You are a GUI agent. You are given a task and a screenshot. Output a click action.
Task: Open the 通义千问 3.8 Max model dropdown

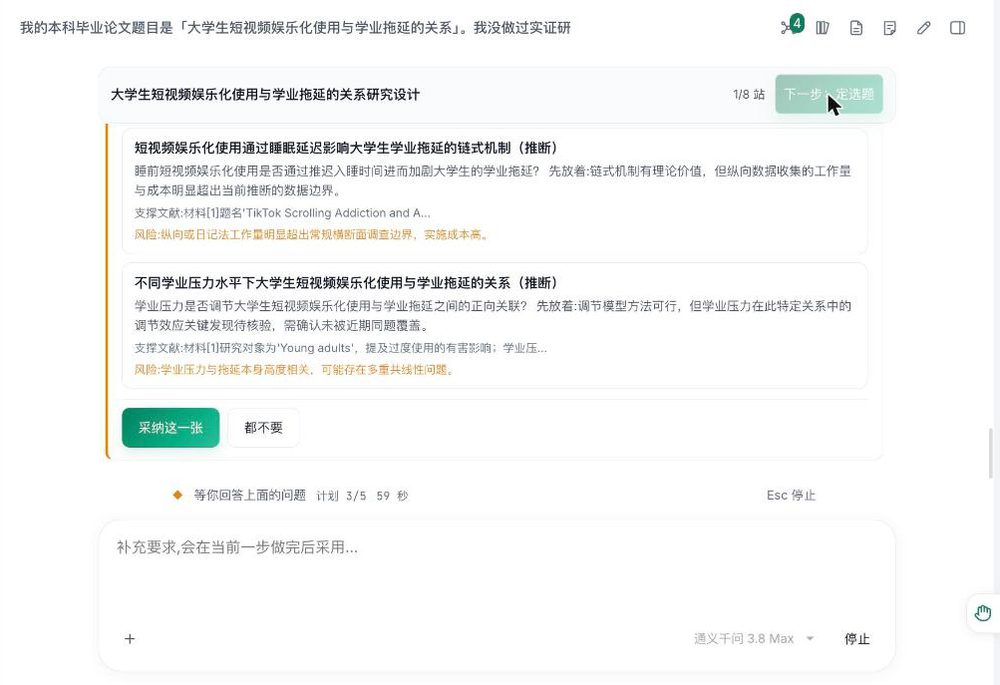coord(754,638)
